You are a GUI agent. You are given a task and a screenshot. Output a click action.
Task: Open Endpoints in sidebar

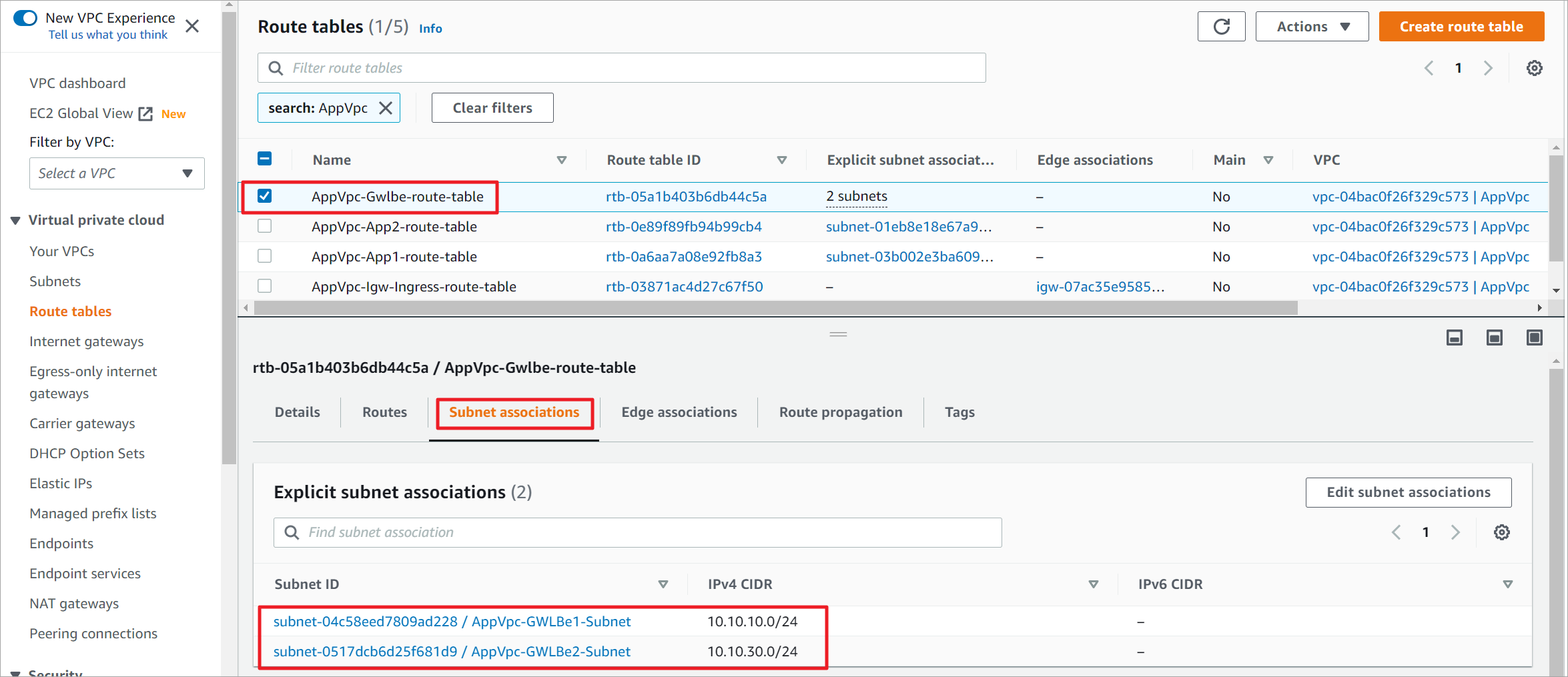coord(61,544)
